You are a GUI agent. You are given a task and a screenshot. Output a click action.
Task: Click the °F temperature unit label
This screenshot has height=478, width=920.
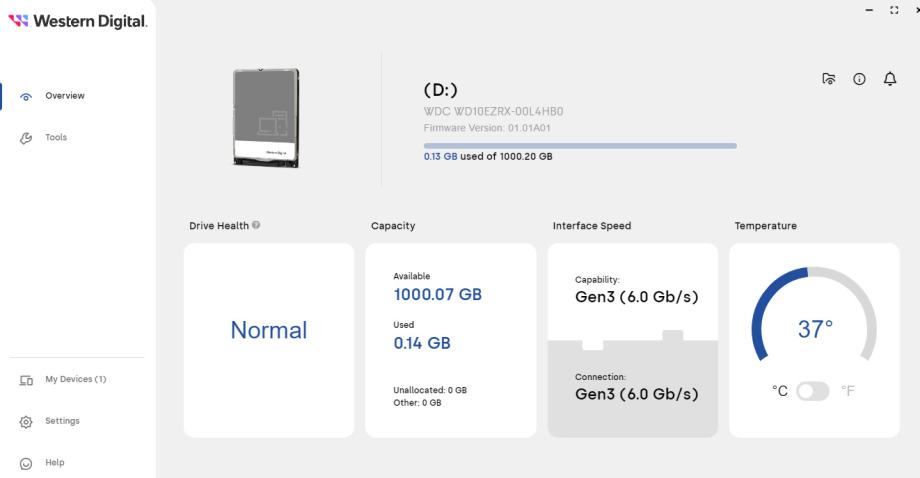[848, 391]
